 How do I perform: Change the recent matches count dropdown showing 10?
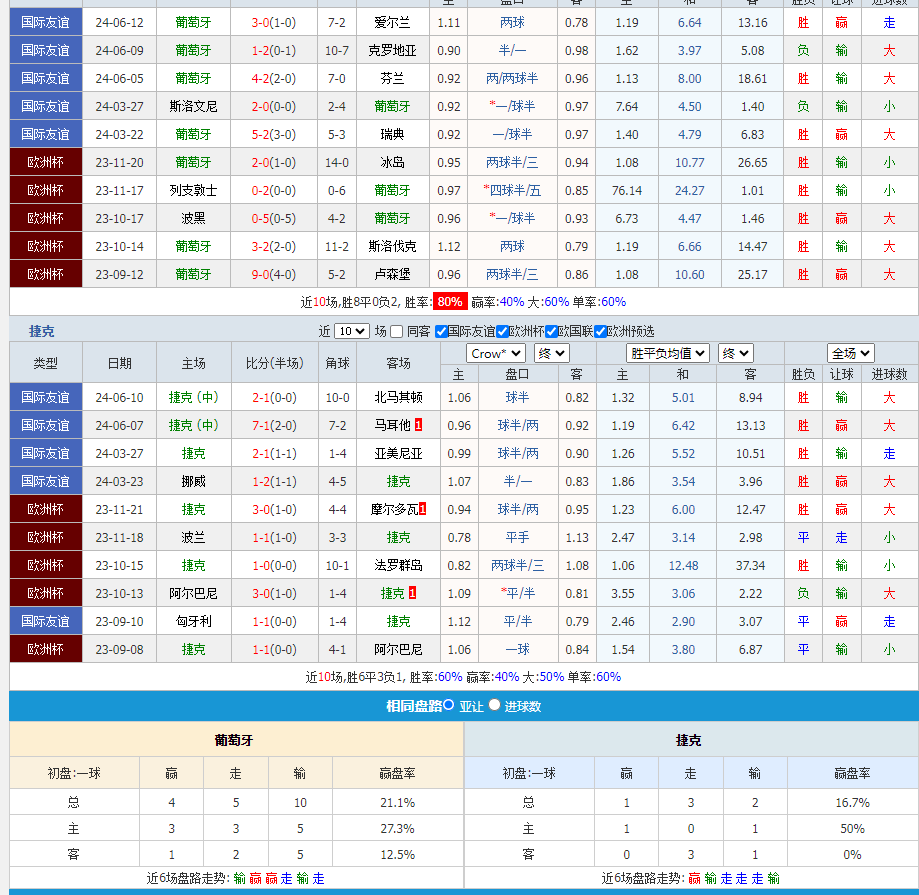[351, 332]
